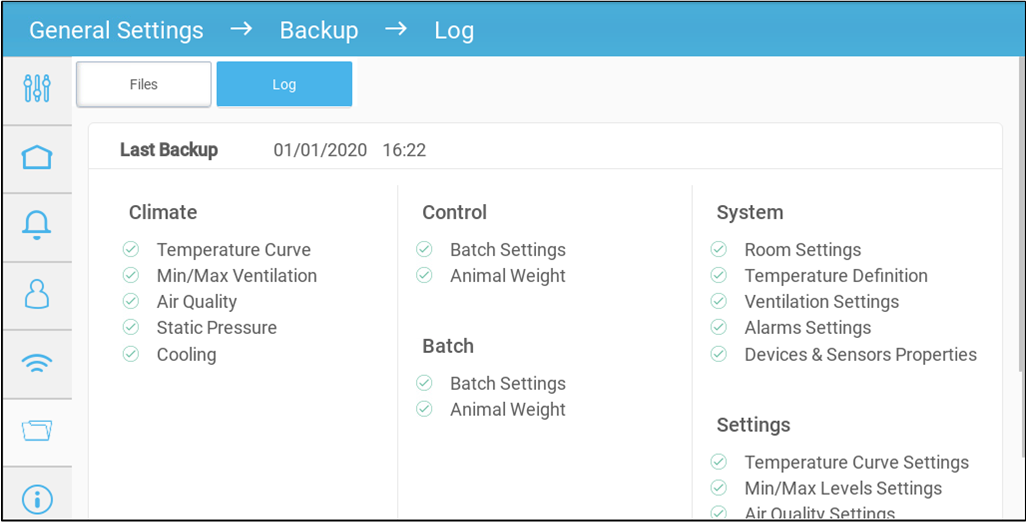
Task: Click the check mark next to Cooling
Action: [131, 354]
